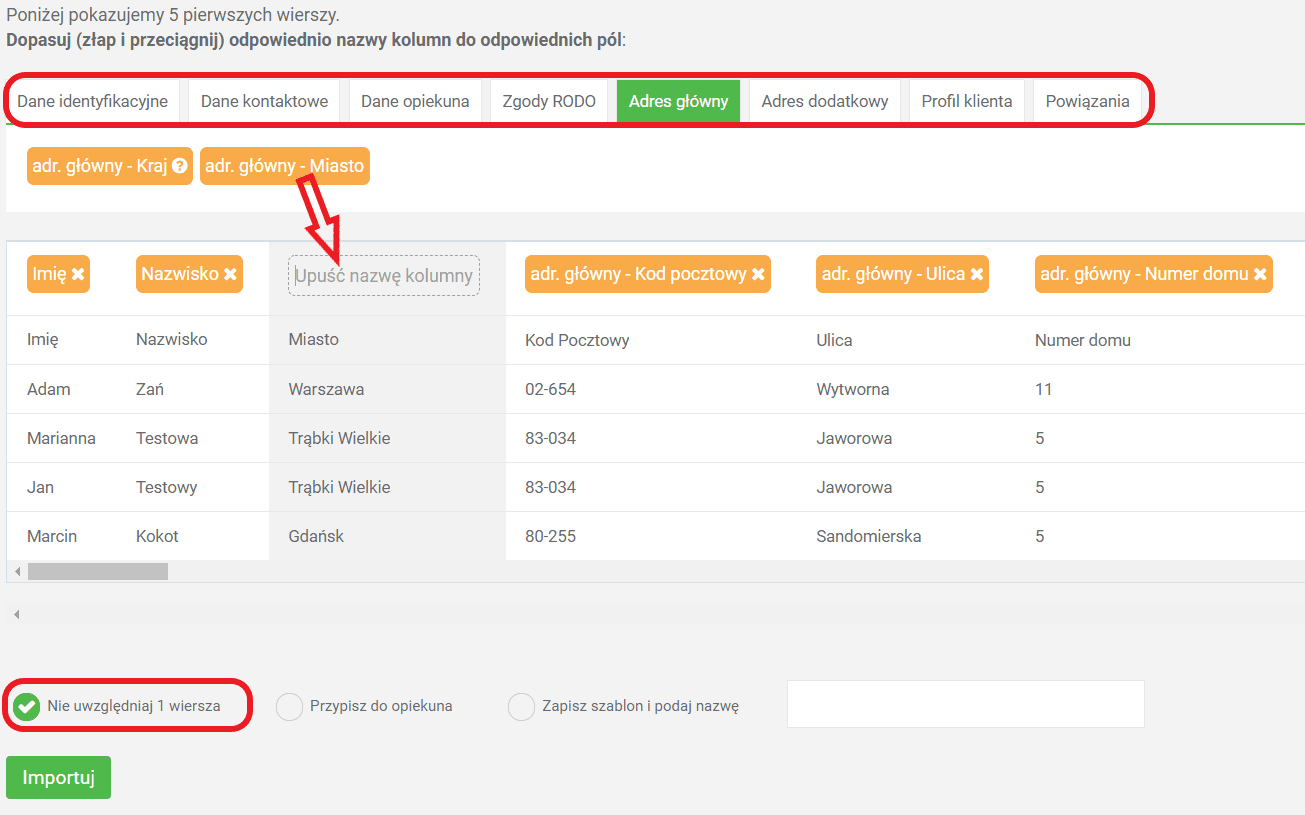The height and width of the screenshot is (815, 1305).
Task: Click the adr. główny - Miasto tag
Action: point(284,166)
